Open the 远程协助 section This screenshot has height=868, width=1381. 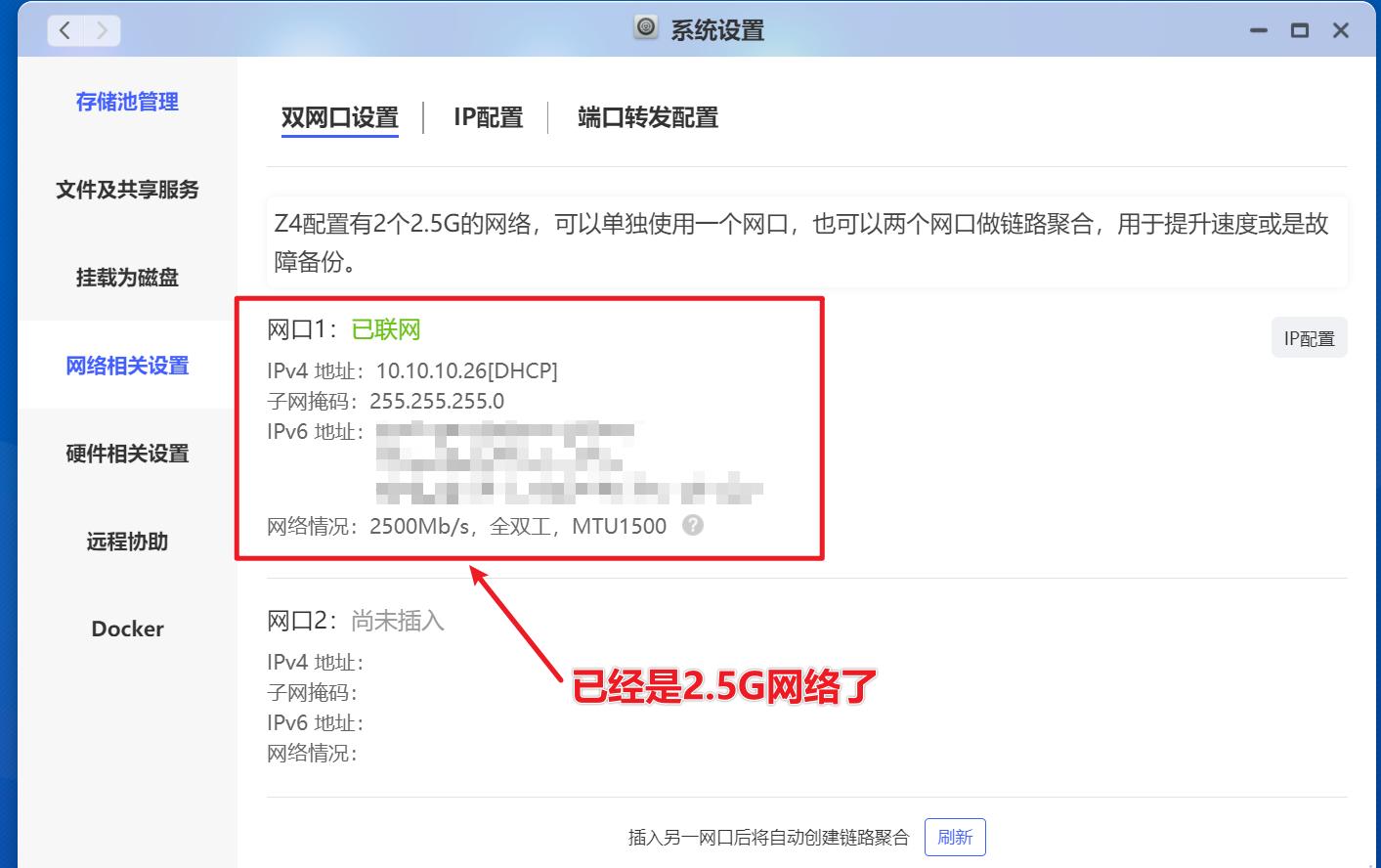click(x=127, y=542)
